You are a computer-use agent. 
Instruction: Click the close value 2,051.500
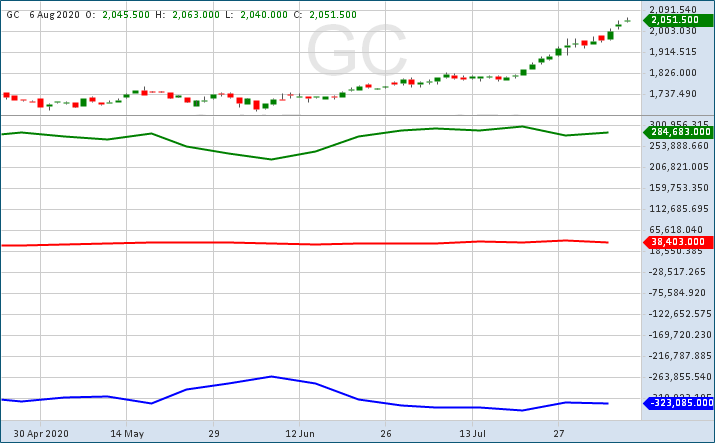point(333,15)
